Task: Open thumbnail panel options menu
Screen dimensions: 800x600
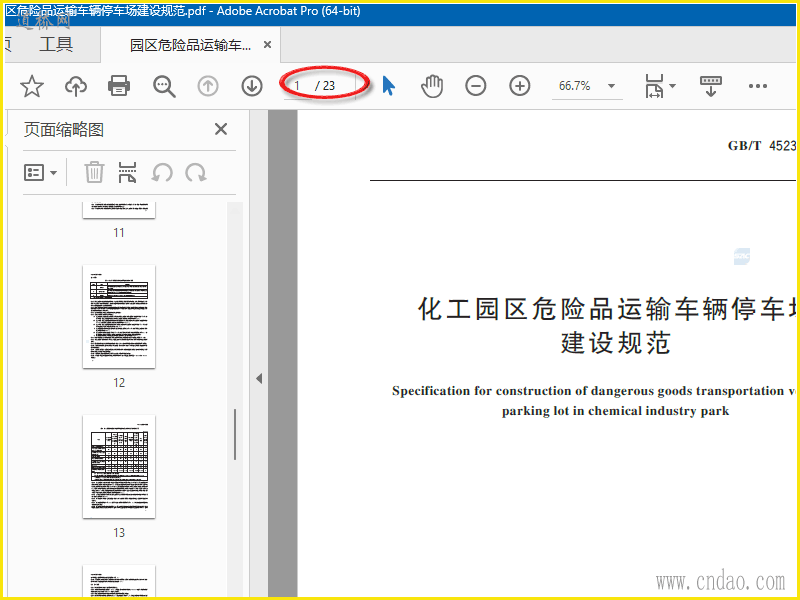Action: pos(40,172)
